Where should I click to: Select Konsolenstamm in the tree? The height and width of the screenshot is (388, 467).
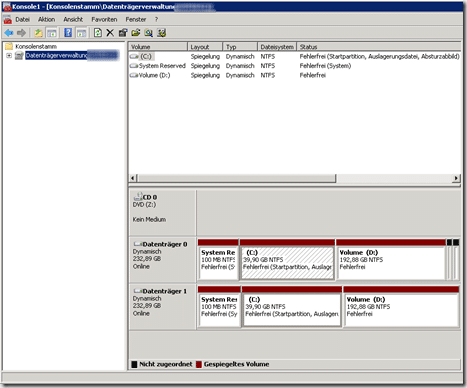(36, 46)
